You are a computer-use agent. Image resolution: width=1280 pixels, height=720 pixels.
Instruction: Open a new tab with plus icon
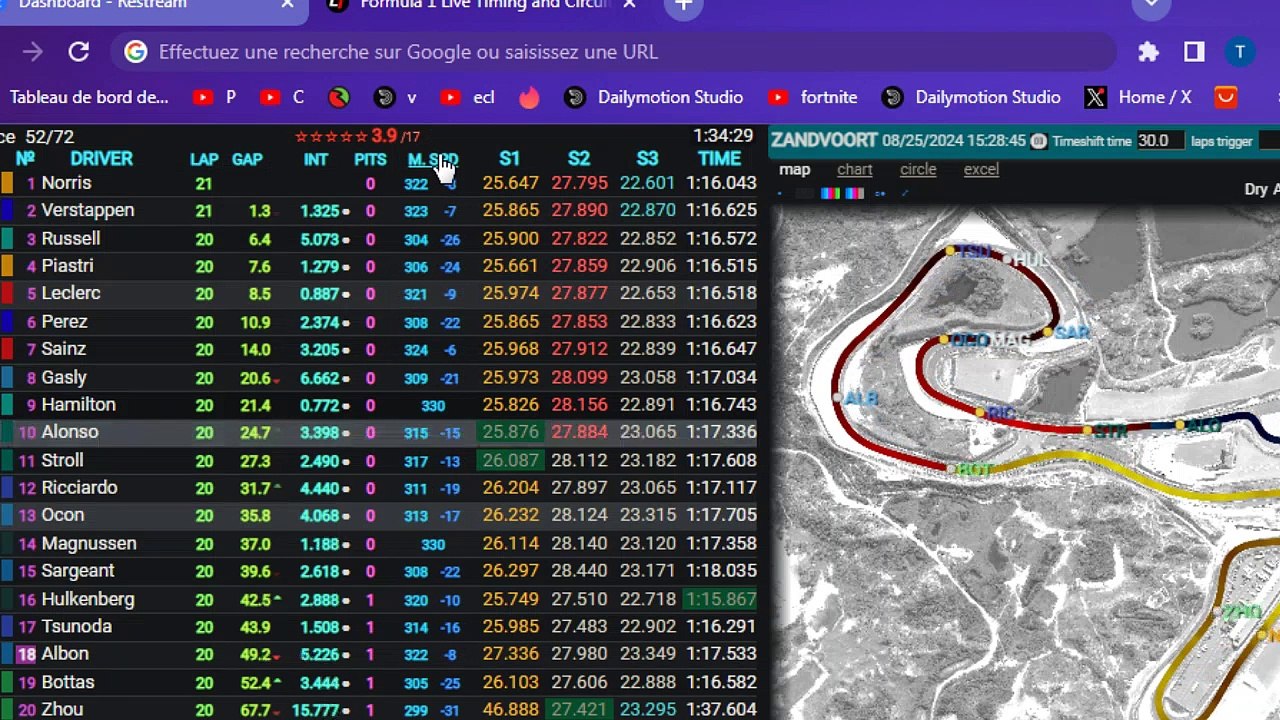pyautogui.click(x=683, y=5)
